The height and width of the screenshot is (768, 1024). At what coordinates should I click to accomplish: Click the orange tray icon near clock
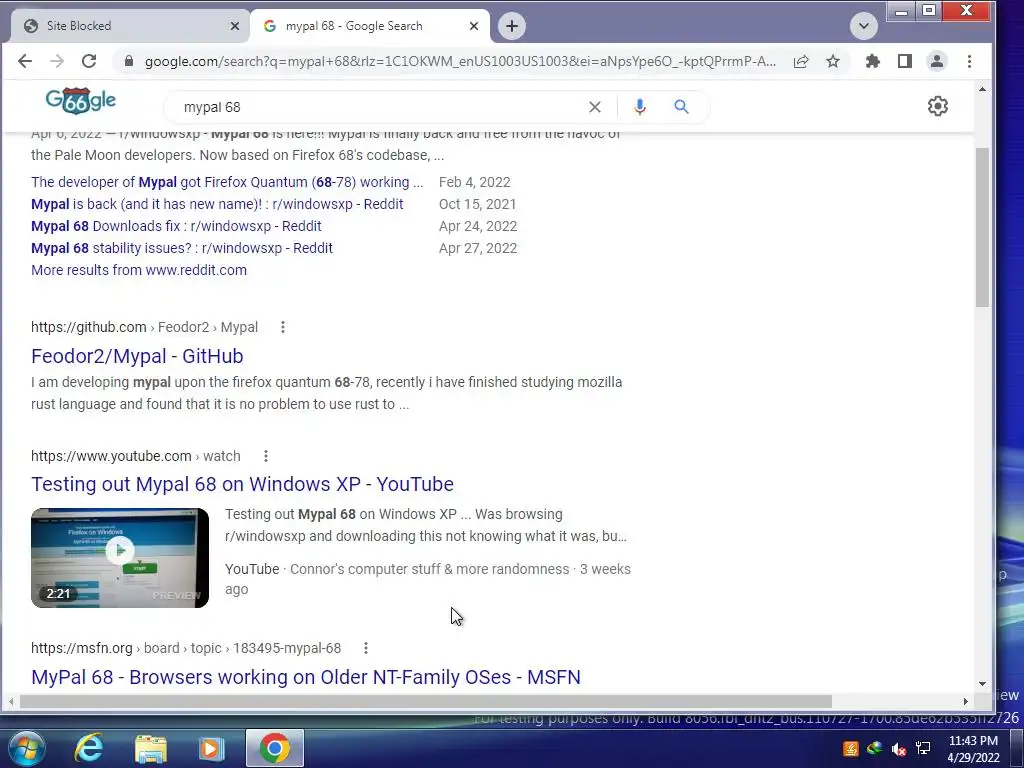pyautogui.click(x=850, y=748)
